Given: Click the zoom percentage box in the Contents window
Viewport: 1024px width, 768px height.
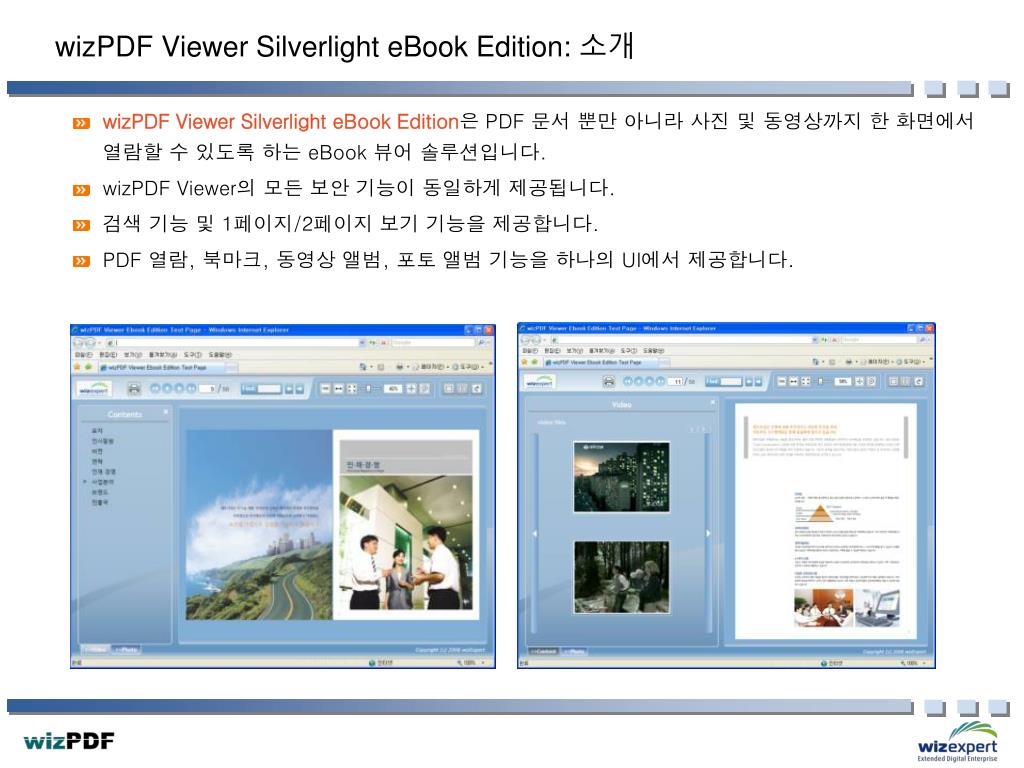Looking at the screenshot, I should 392,389.
